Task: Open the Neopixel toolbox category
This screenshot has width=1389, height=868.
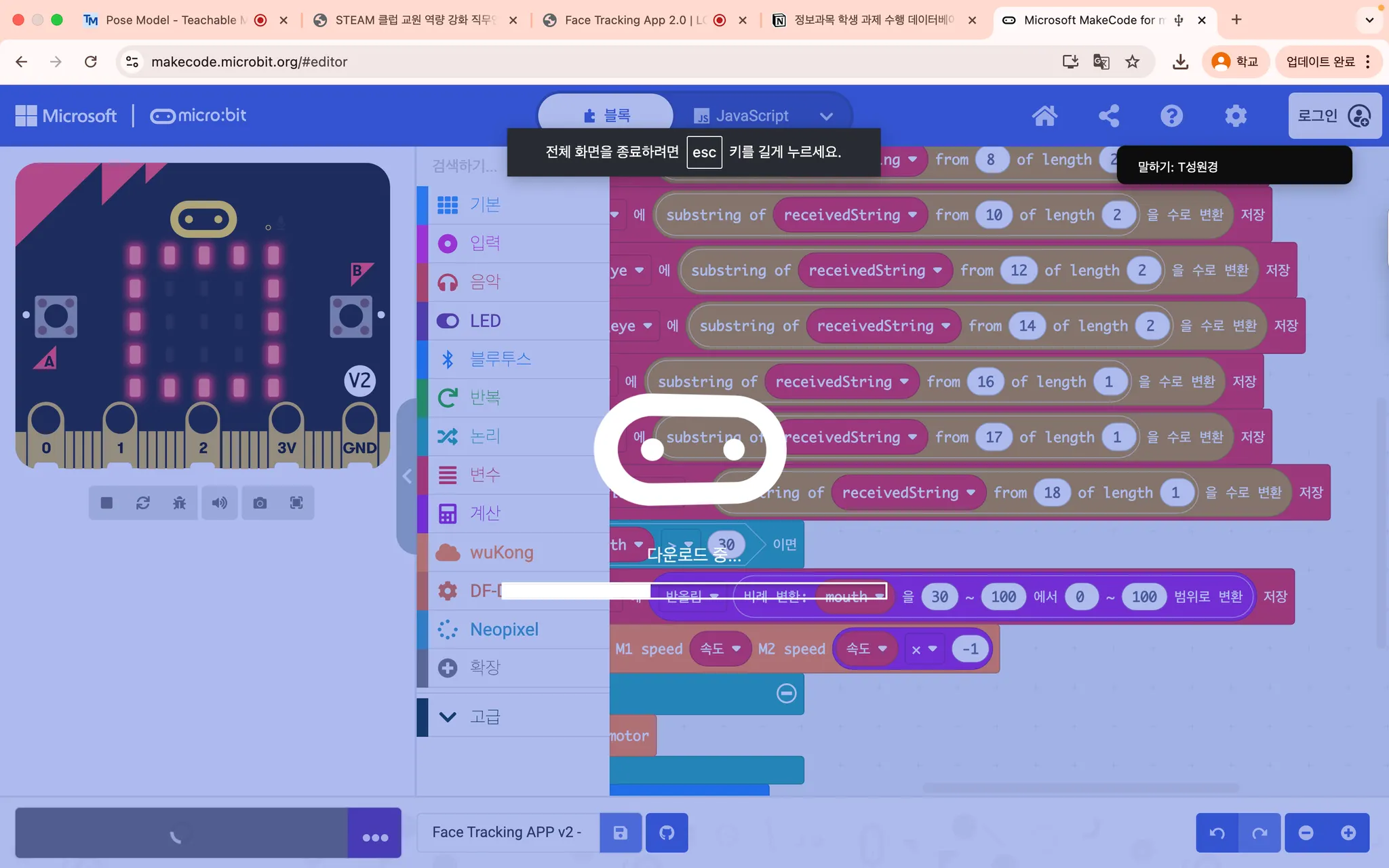Action: pyautogui.click(x=504, y=629)
